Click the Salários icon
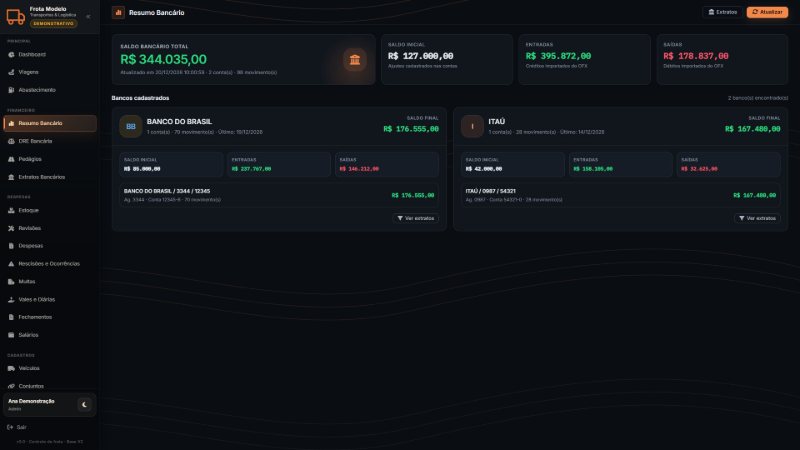Image resolution: width=800 pixels, height=450 pixels. (11, 335)
